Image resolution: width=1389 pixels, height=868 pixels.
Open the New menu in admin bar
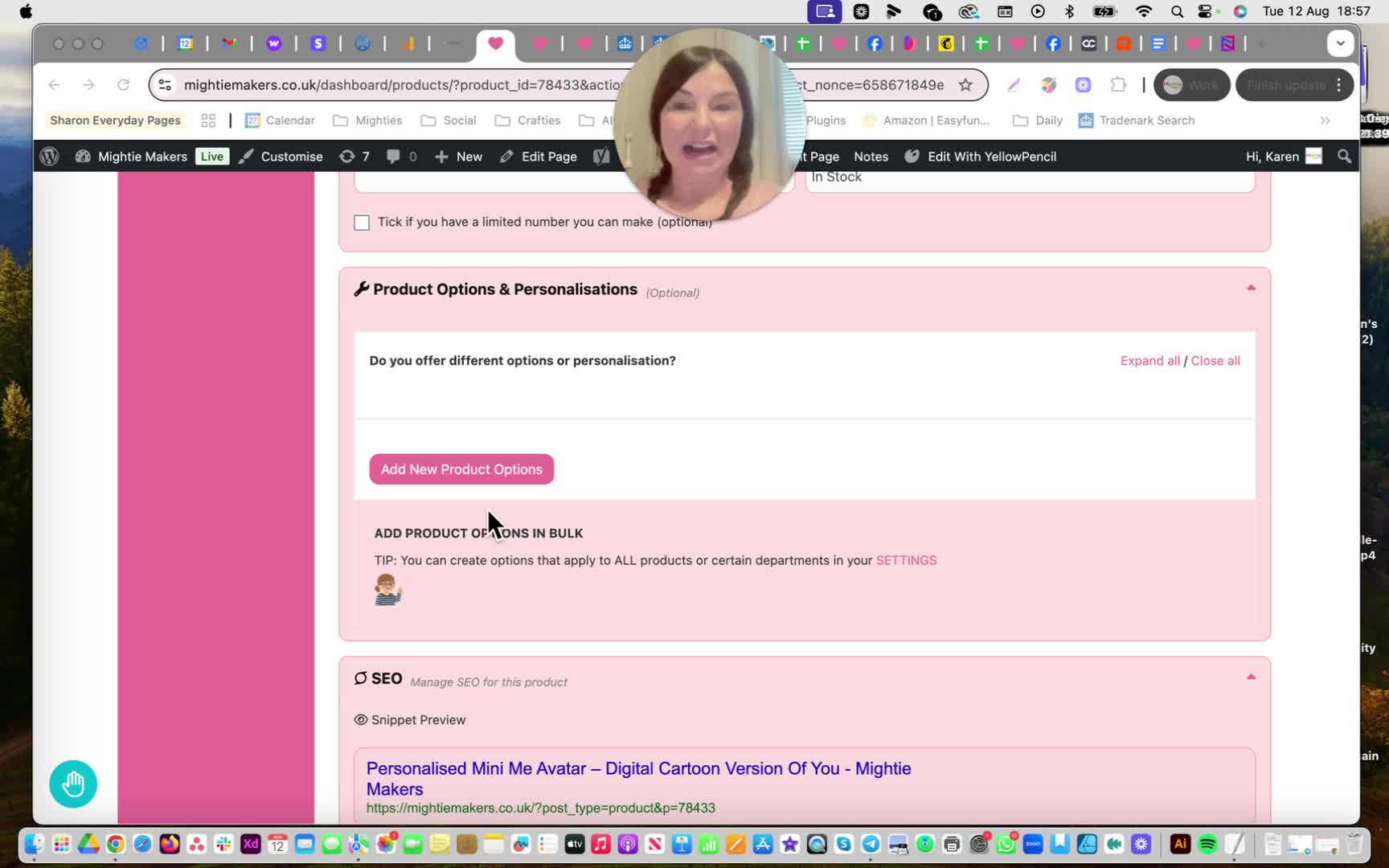click(x=458, y=156)
